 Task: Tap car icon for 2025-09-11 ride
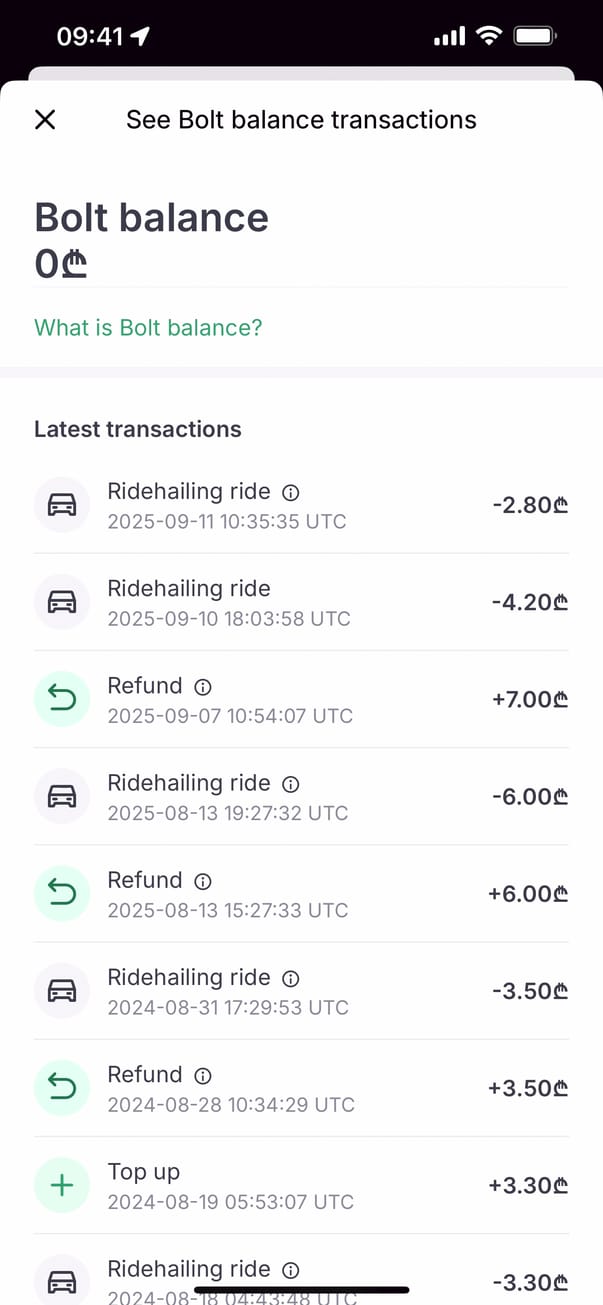(x=62, y=505)
